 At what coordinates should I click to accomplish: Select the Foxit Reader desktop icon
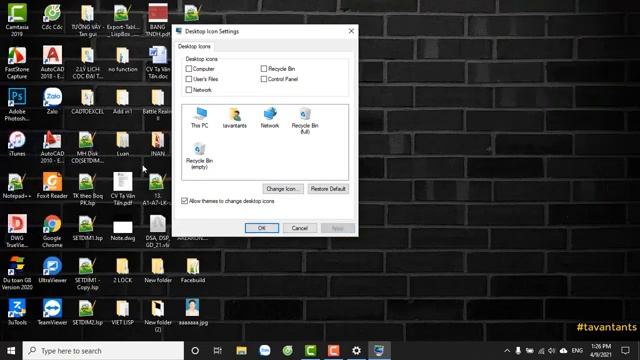click(52, 186)
